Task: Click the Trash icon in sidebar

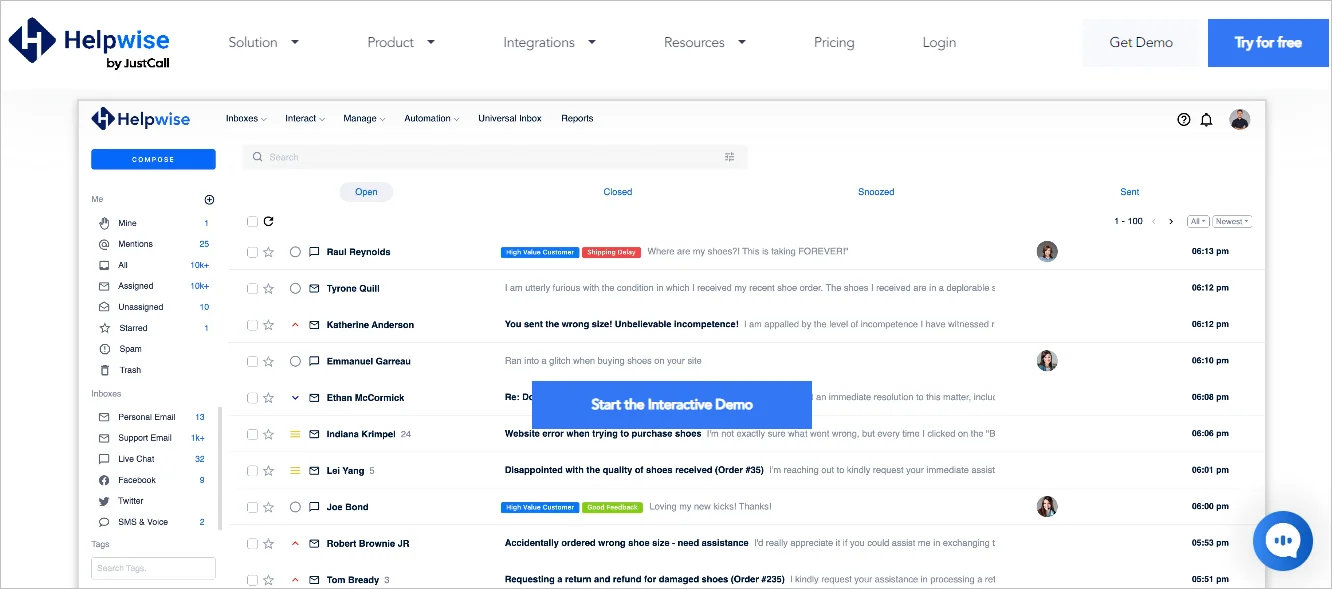Action: pos(104,370)
